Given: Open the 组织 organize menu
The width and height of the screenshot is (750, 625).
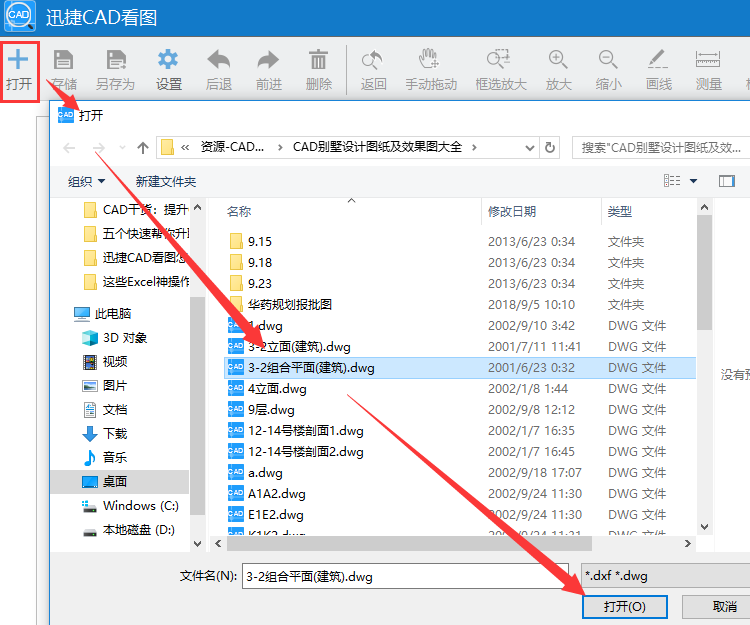Looking at the screenshot, I should coord(86,181).
